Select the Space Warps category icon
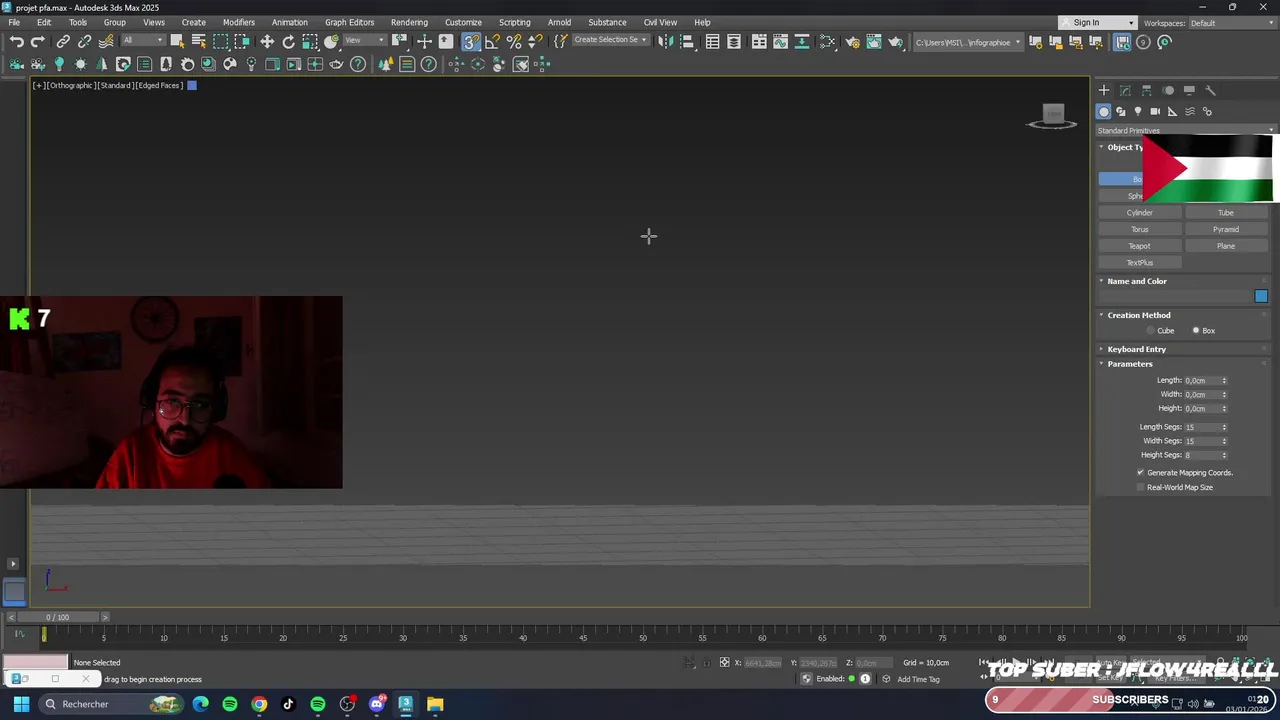The image size is (1280, 720). pos(1190,112)
